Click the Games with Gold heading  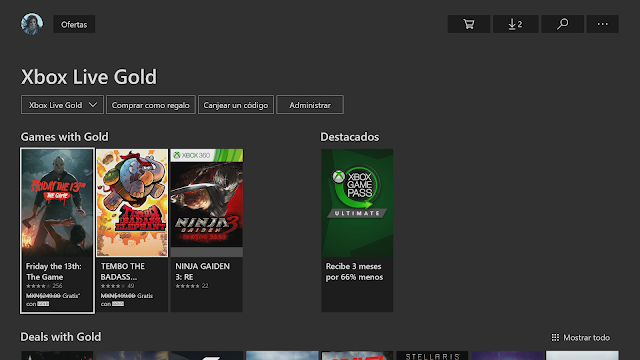64,137
